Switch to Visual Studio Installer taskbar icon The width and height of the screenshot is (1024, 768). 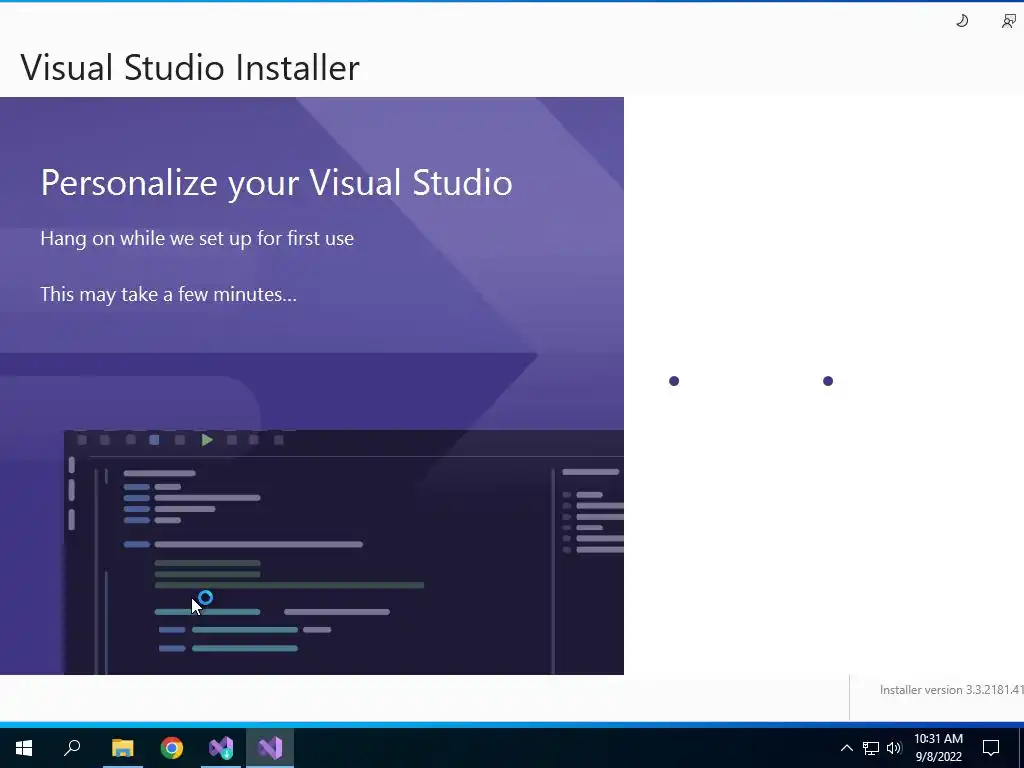221,748
